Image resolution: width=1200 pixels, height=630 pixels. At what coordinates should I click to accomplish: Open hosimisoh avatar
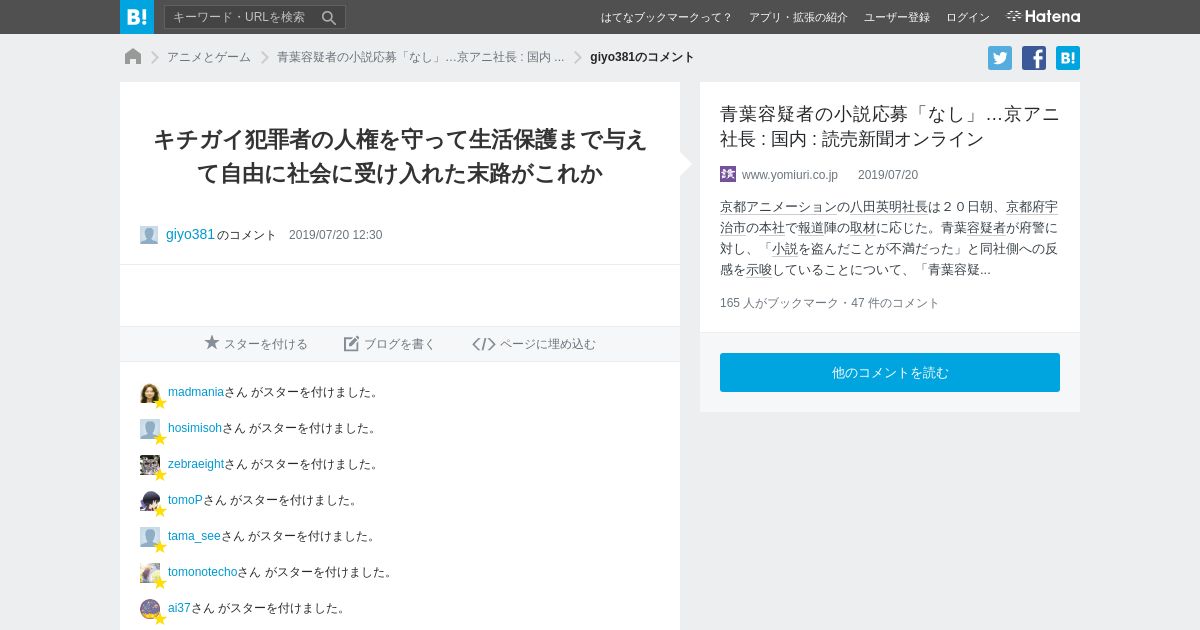[150, 429]
